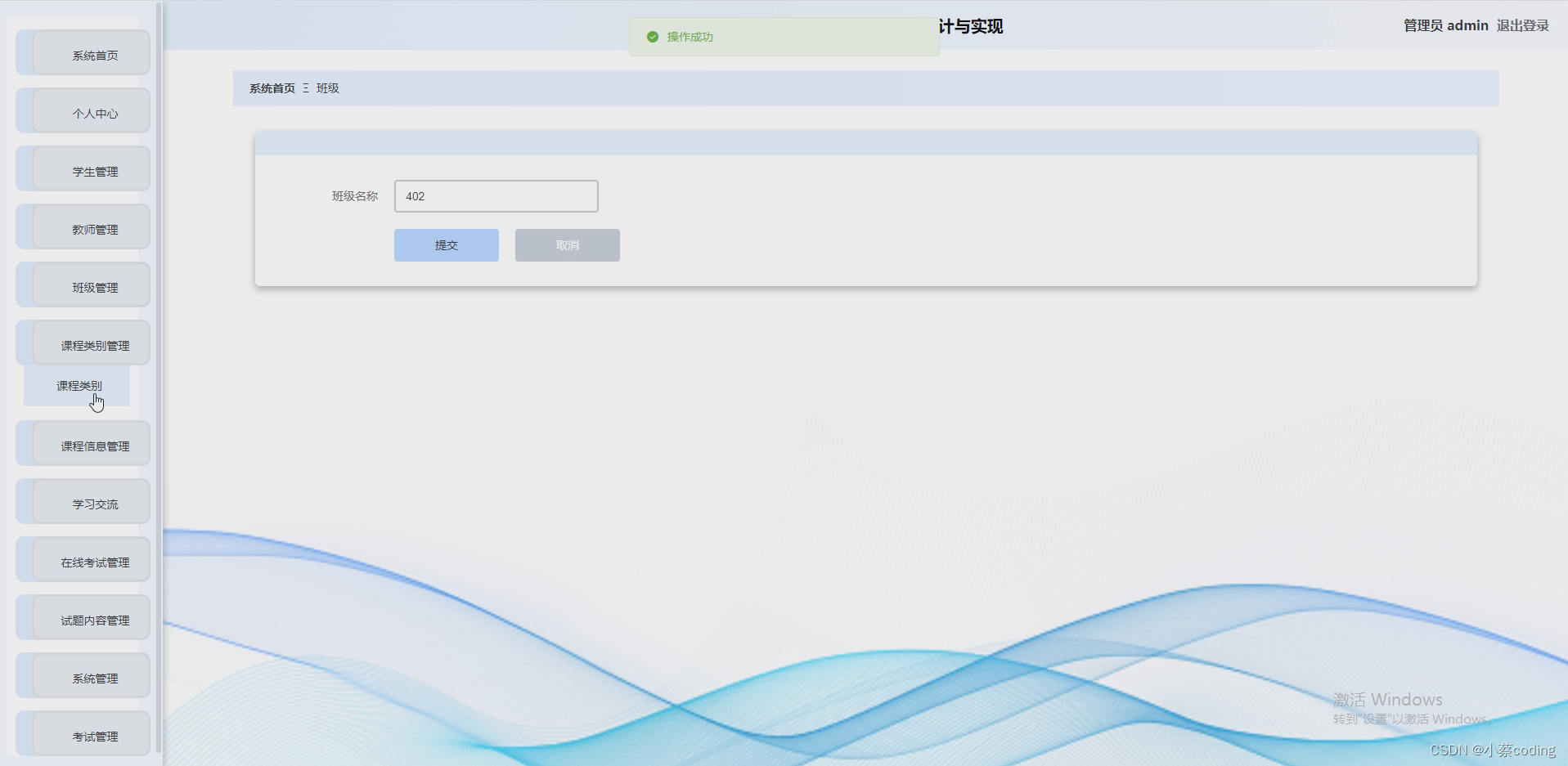Expand the 教师管理 sidebar menu

(x=83, y=227)
